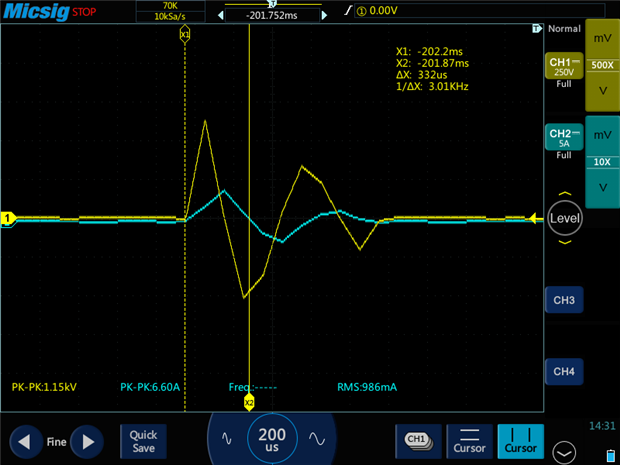The image size is (620, 465).
Task: Decrease CH2 scale toward mV
Action: coord(602,136)
